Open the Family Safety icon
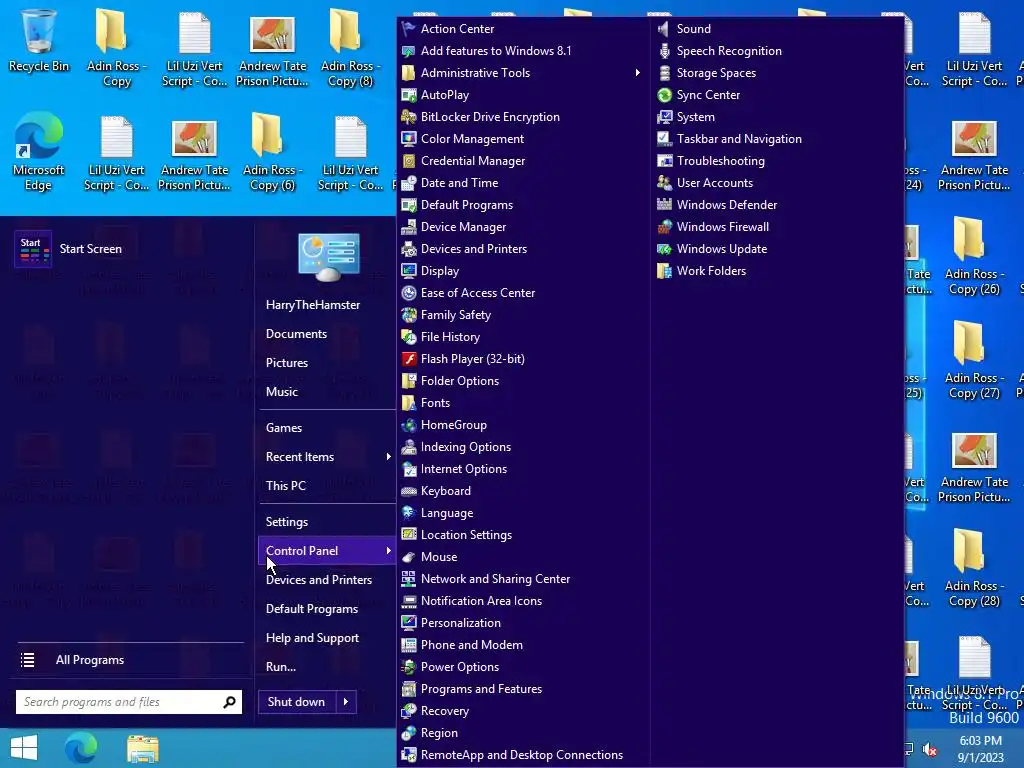The image size is (1024, 768). (x=408, y=315)
